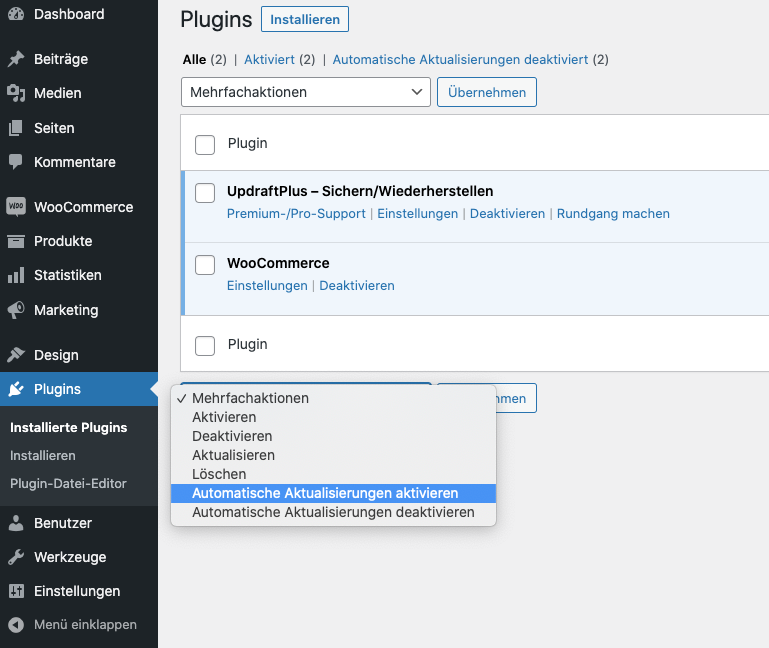Go to Produkte in the sidebar

click(79, 241)
